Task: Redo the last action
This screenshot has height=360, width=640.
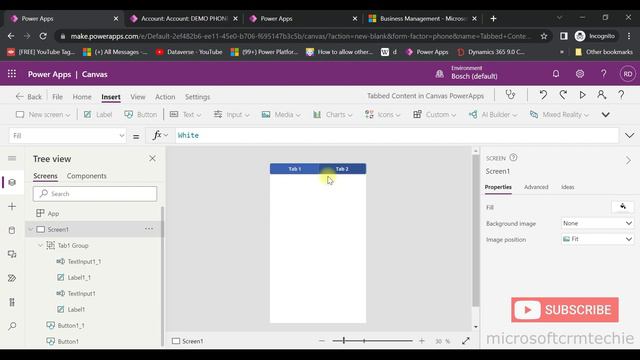Action: pyautogui.click(x=563, y=95)
